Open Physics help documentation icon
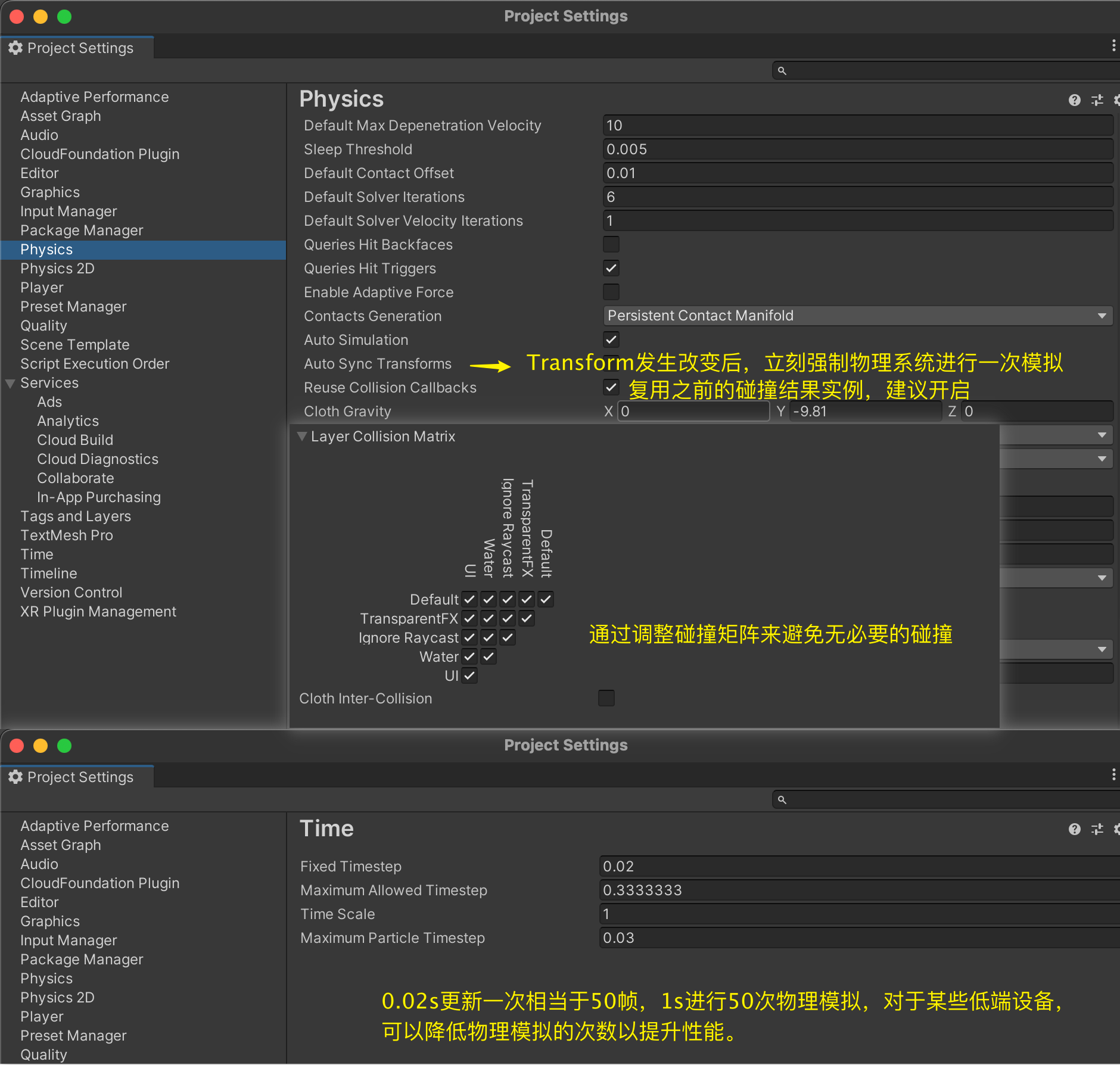 coord(1074,100)
